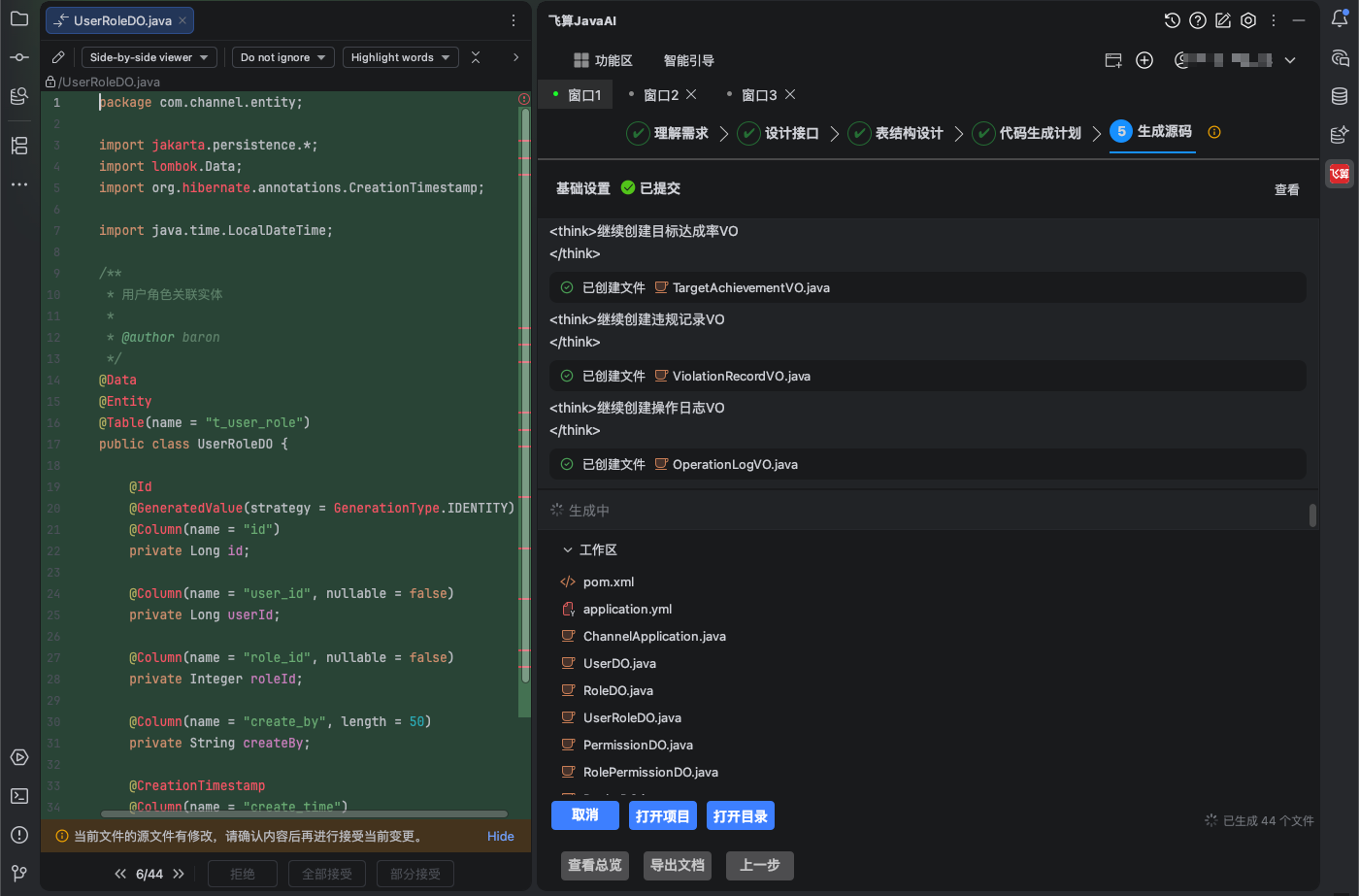Expand the user account dropdown chevron

1290,60
